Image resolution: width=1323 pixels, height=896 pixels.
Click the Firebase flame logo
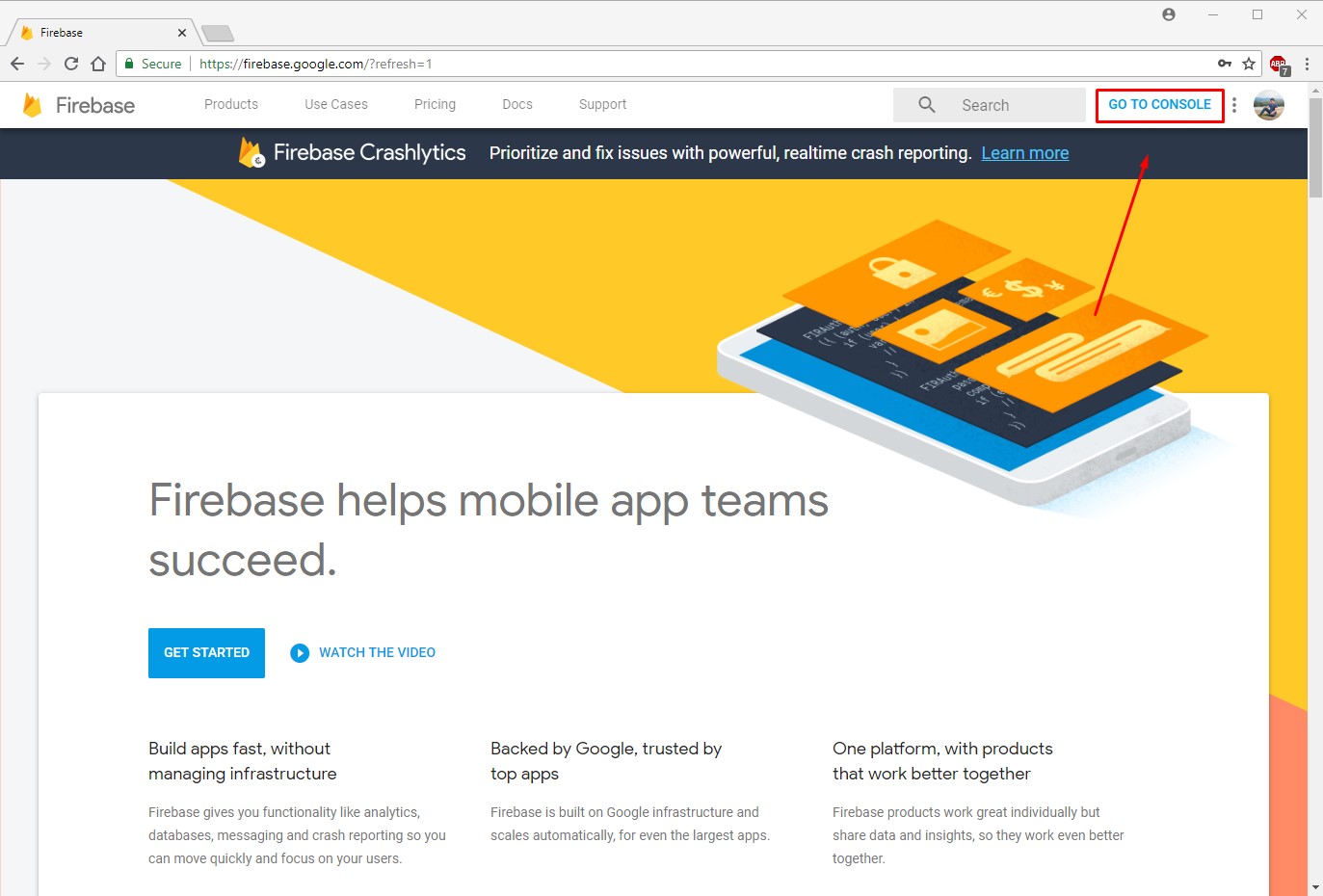pos(33,104)
